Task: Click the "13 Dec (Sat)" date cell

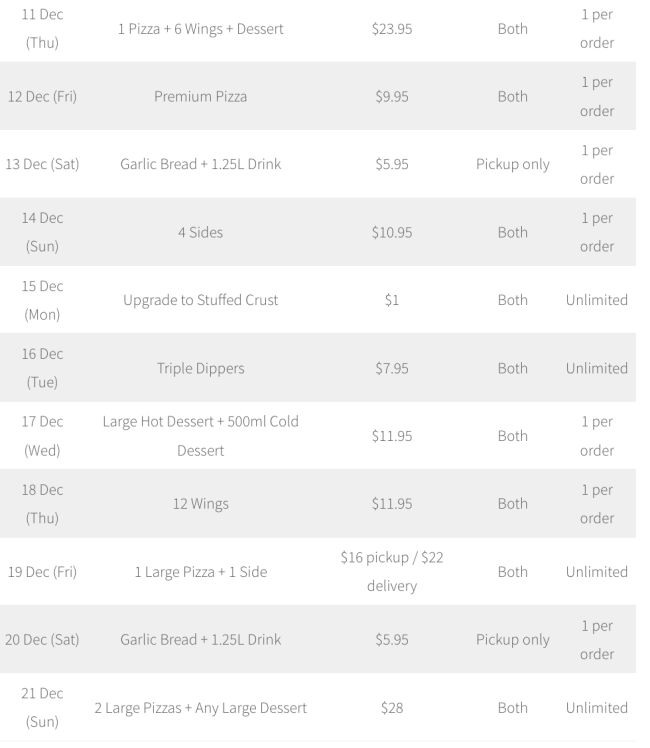Action: (x=41, y=164)
